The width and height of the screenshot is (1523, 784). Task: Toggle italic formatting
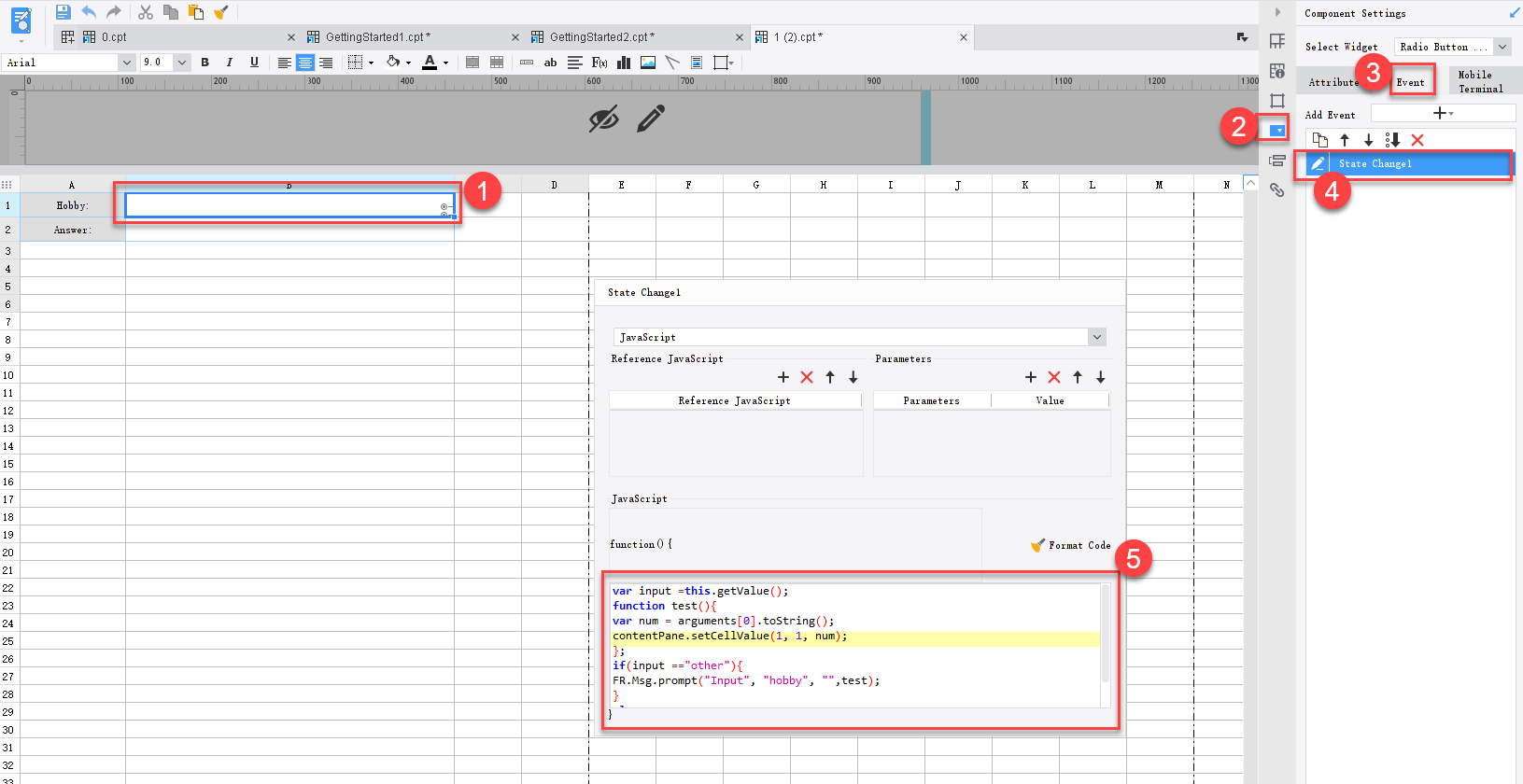[x=230, y=63]
